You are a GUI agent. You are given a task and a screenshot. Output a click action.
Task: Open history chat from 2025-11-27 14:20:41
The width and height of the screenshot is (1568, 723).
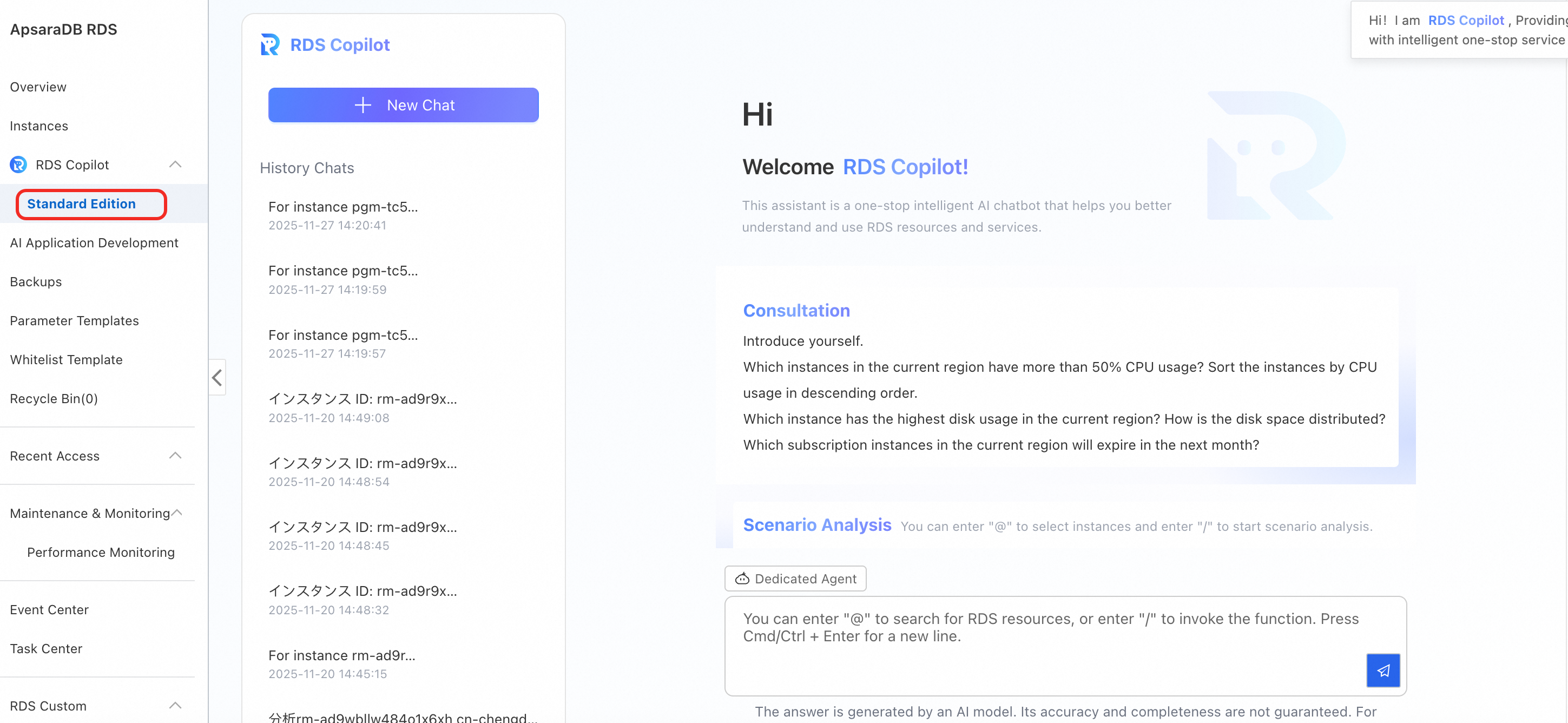(342, 215)
